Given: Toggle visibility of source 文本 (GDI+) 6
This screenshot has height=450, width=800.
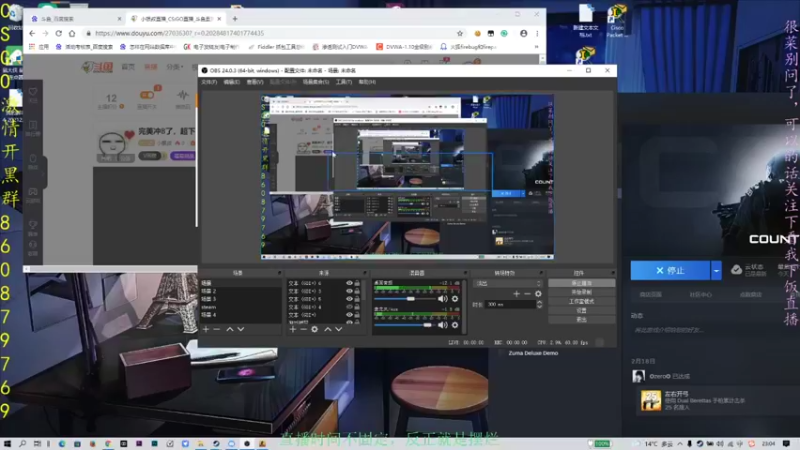Looking at the screenshot, I should [x=349, y=283].
